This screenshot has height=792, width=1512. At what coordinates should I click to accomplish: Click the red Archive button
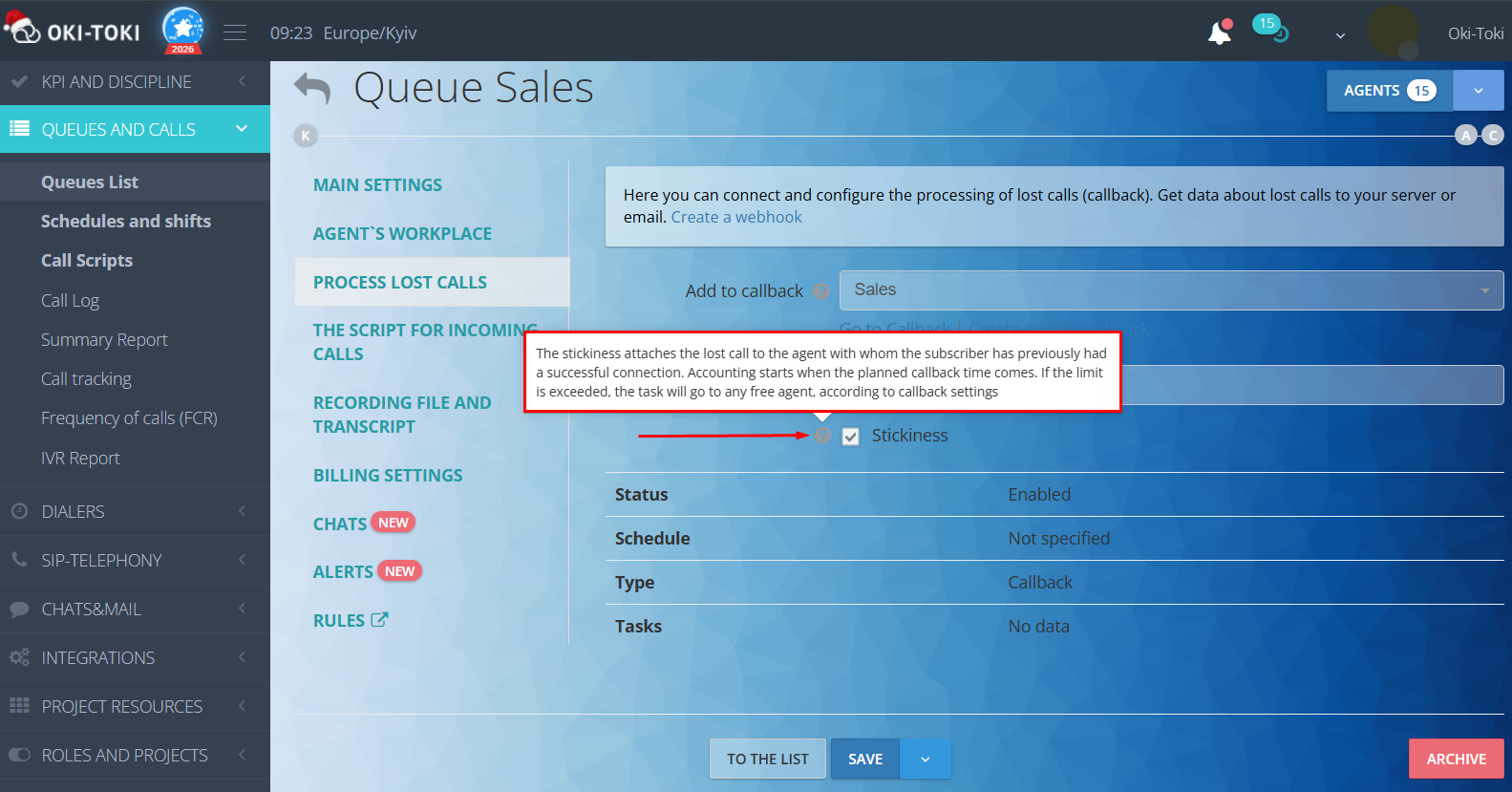point(1456,759)
